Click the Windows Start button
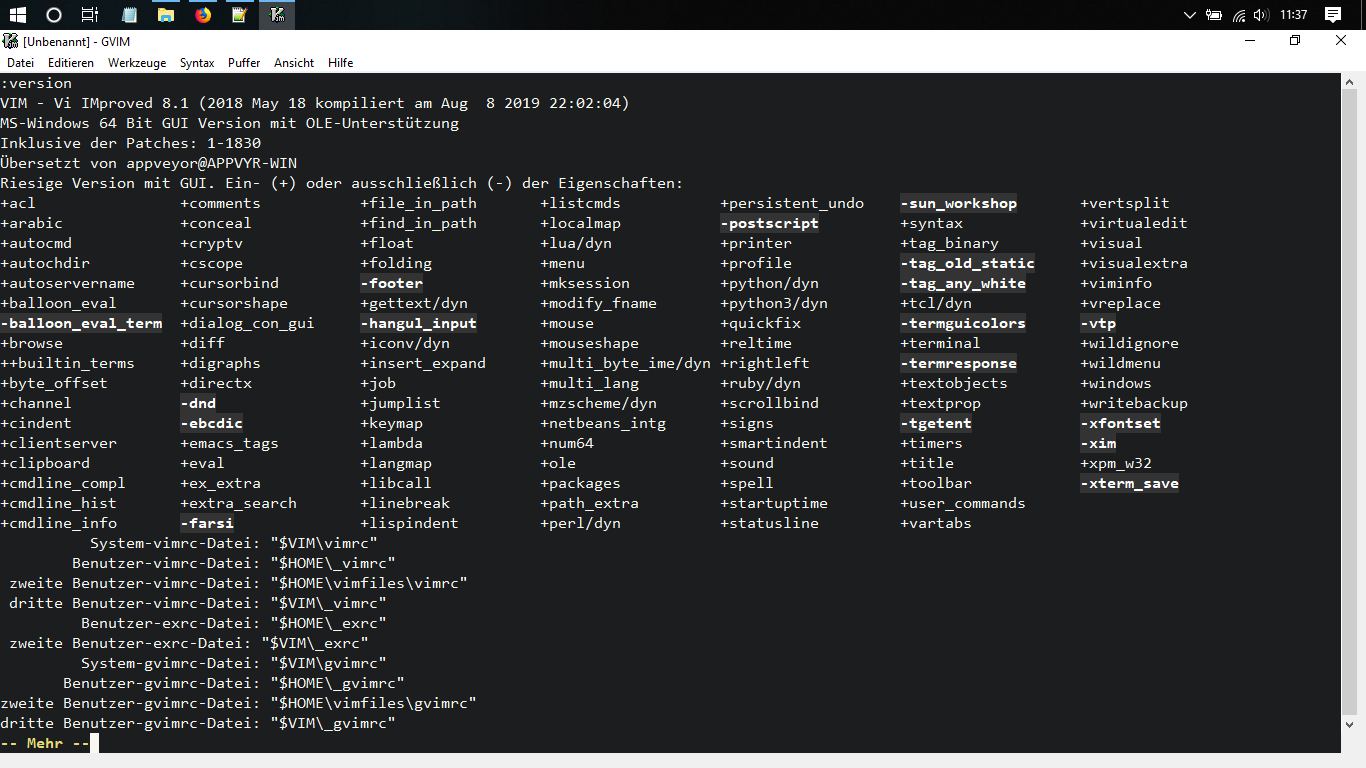Viewport: 1366px width, 768px height. (x=18, y=15)
